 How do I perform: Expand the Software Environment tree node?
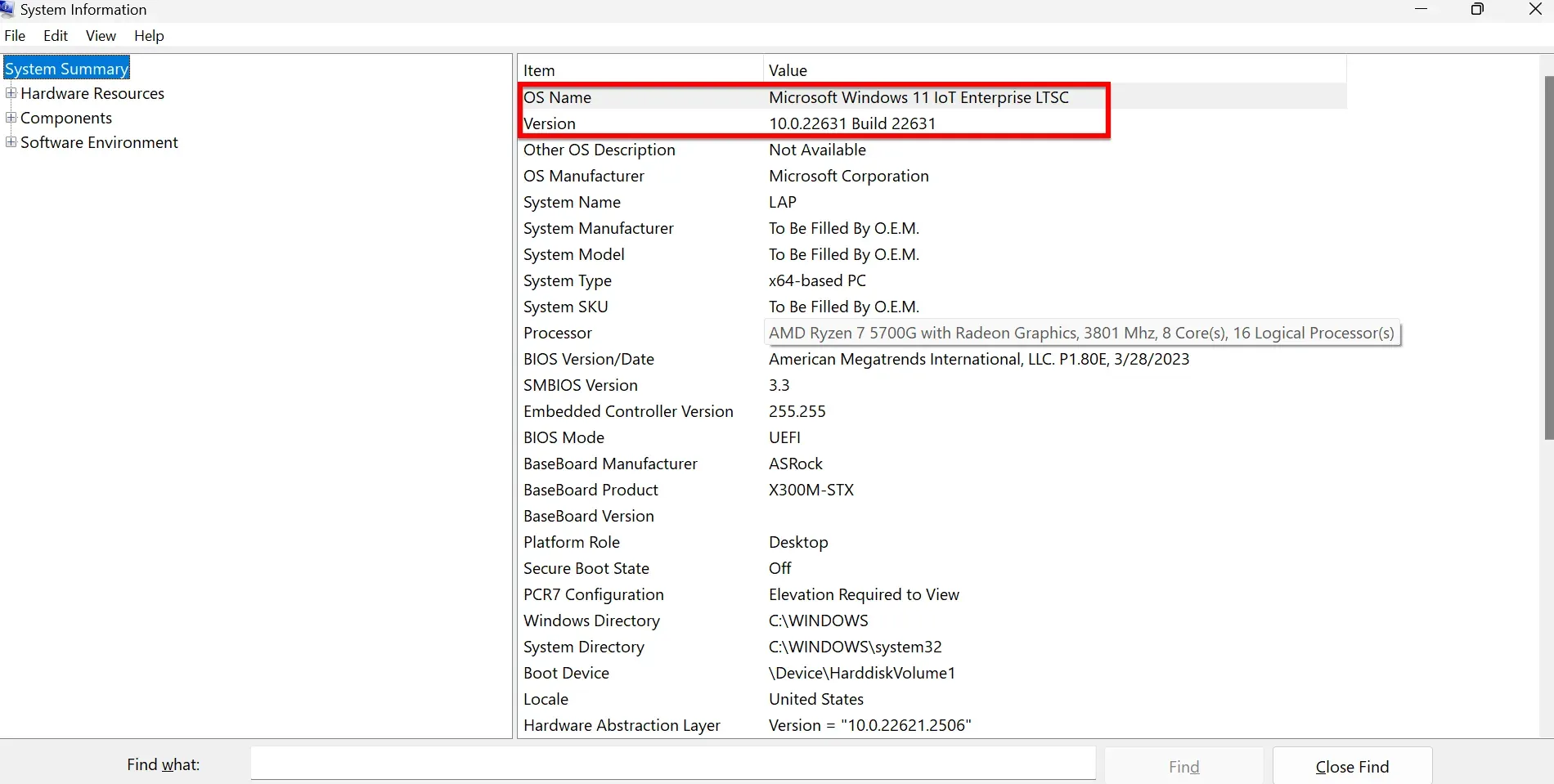(11, 141)
